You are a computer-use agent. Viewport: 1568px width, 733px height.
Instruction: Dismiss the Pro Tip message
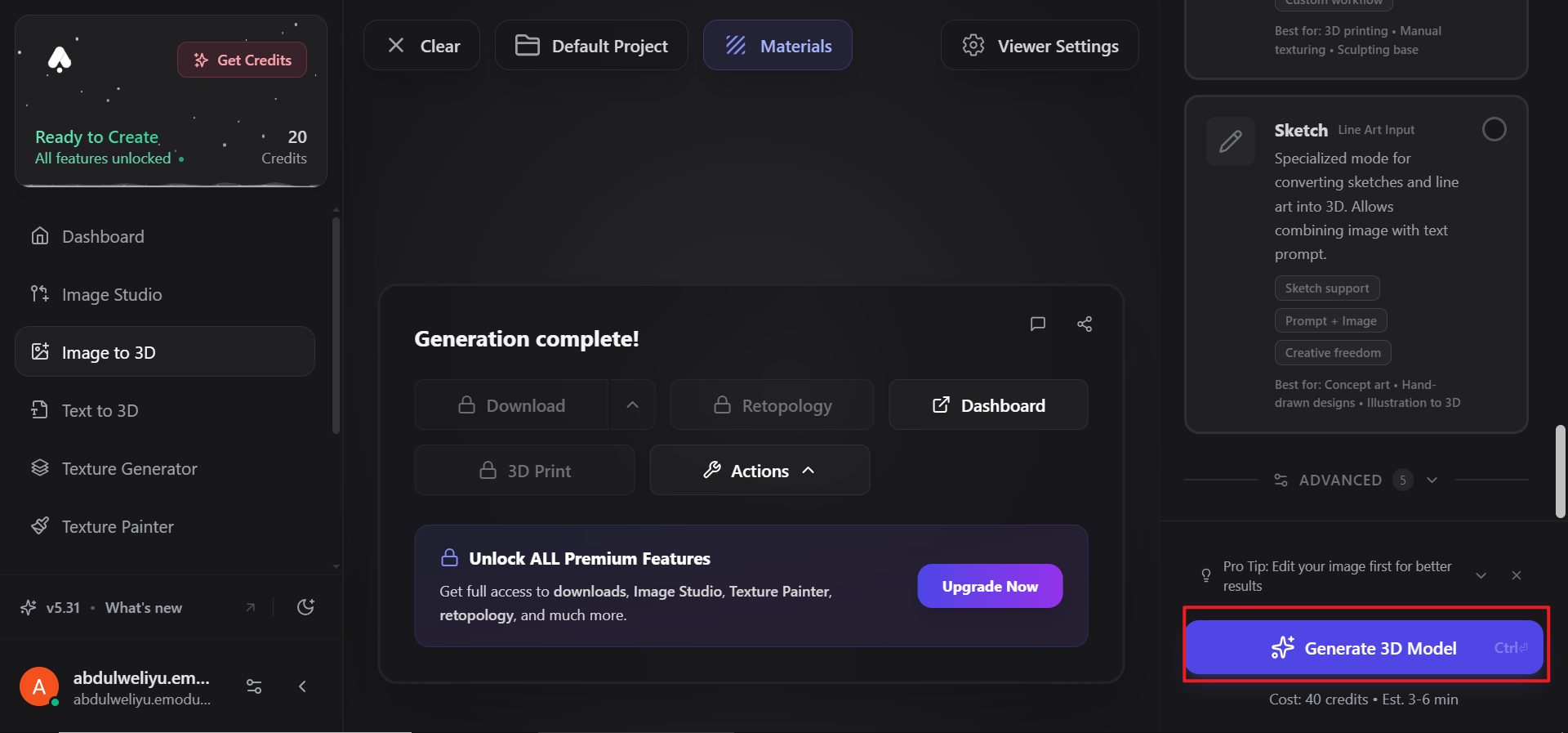(x=1517, y=575)
